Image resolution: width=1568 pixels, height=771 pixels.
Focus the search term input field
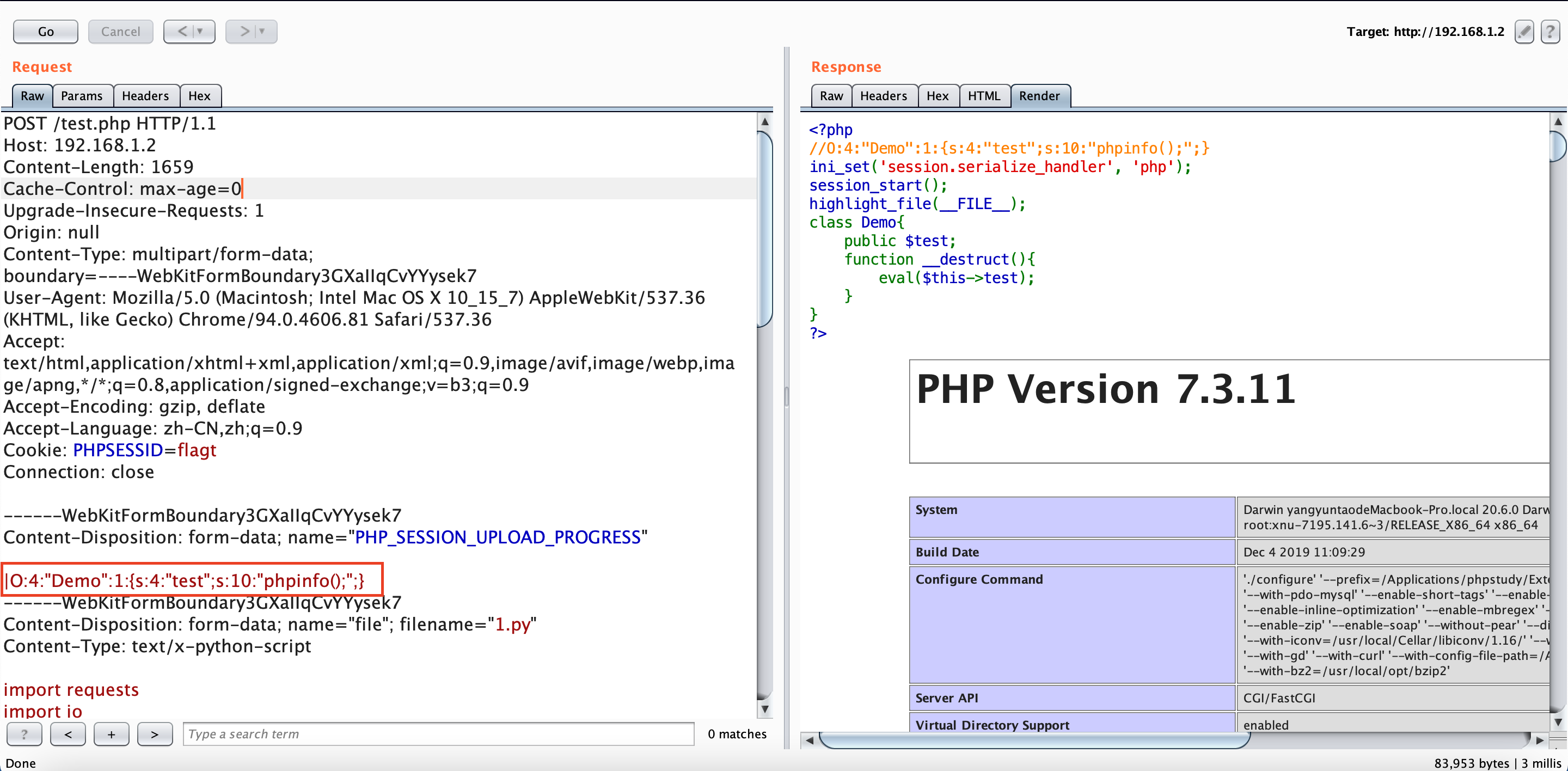[438, 734]
